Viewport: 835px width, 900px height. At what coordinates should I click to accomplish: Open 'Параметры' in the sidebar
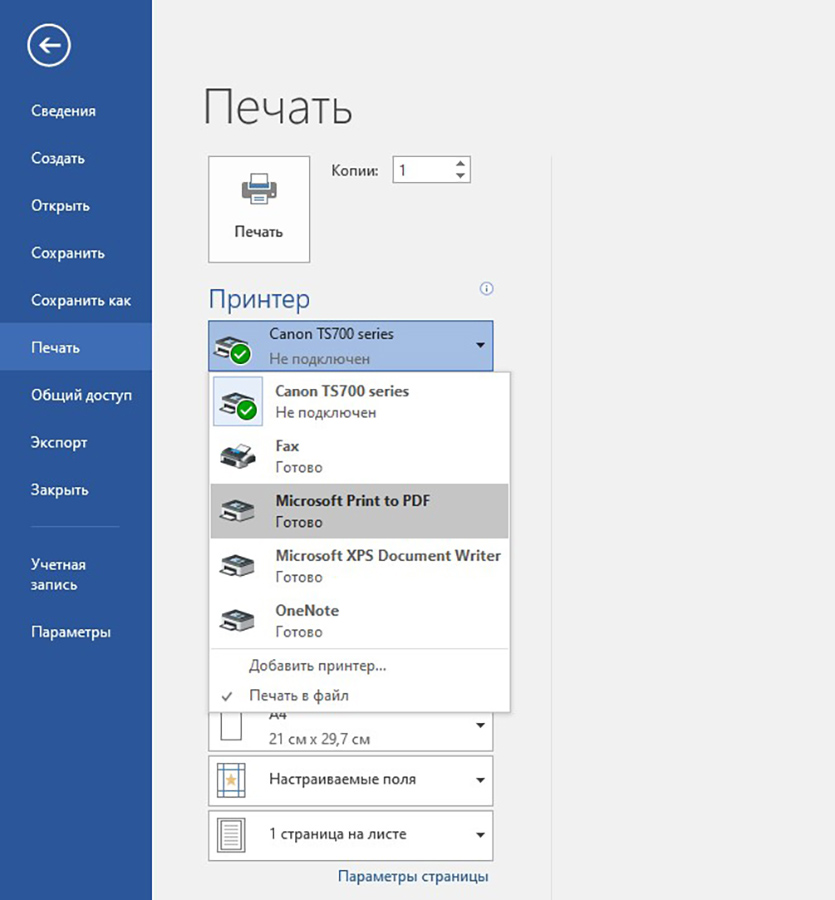click(x=71, y=632)
